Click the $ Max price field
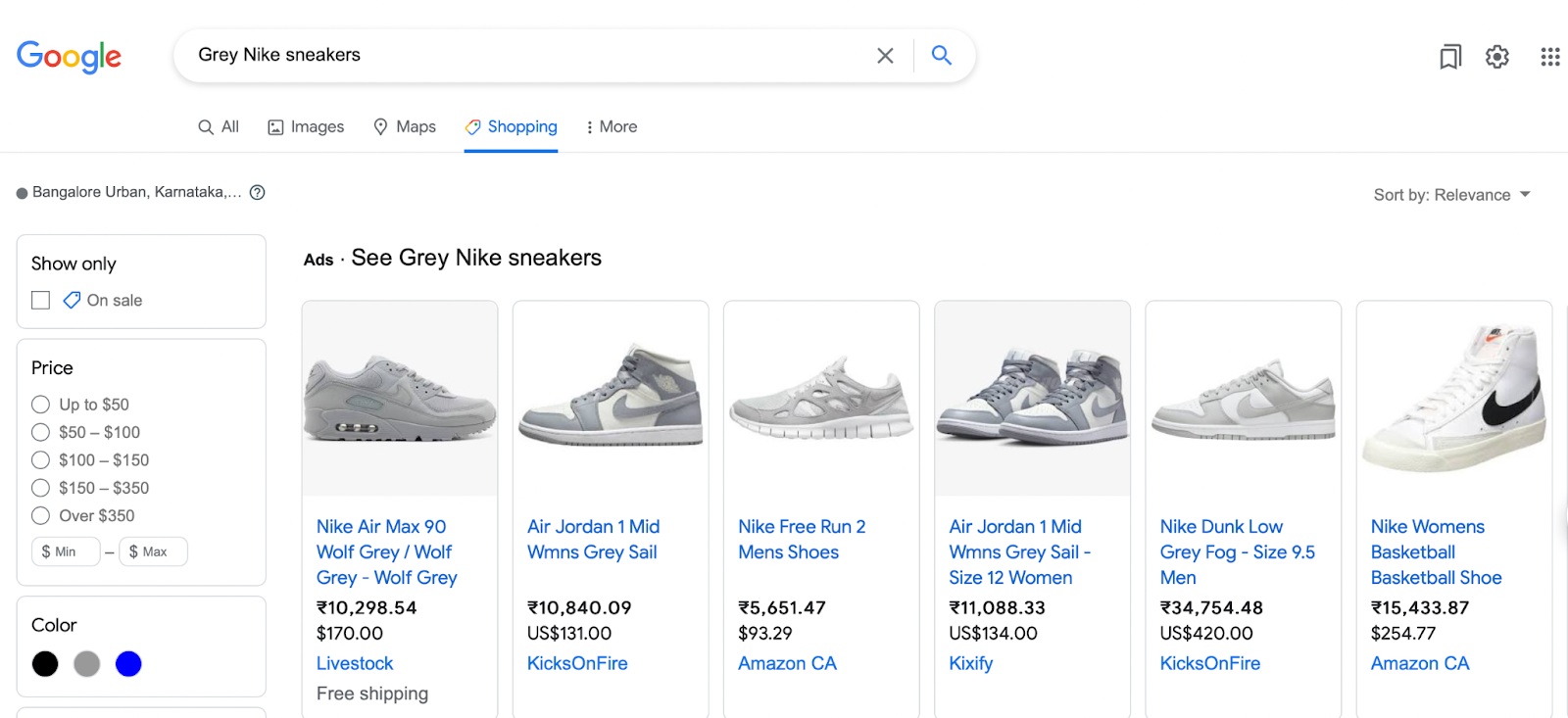The height and width of the screenshot is (718, 1568). 153,551
